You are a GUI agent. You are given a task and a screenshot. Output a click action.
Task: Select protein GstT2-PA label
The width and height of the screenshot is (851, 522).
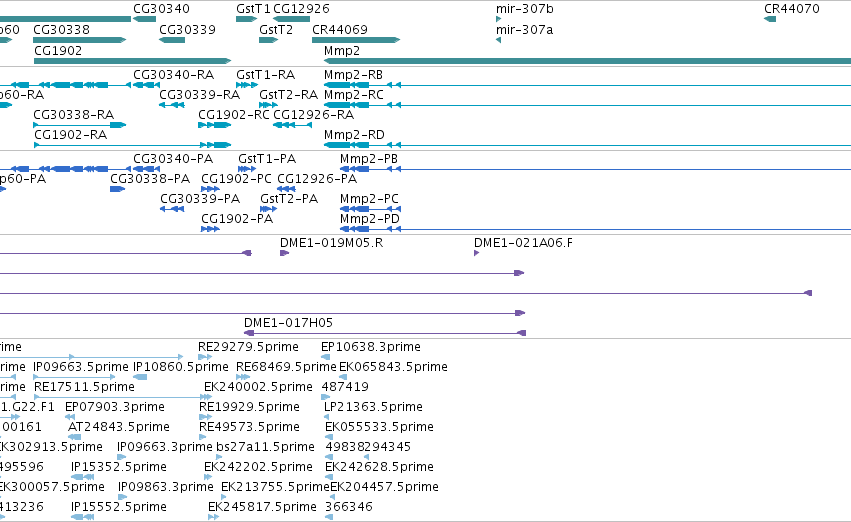[289, 199]
